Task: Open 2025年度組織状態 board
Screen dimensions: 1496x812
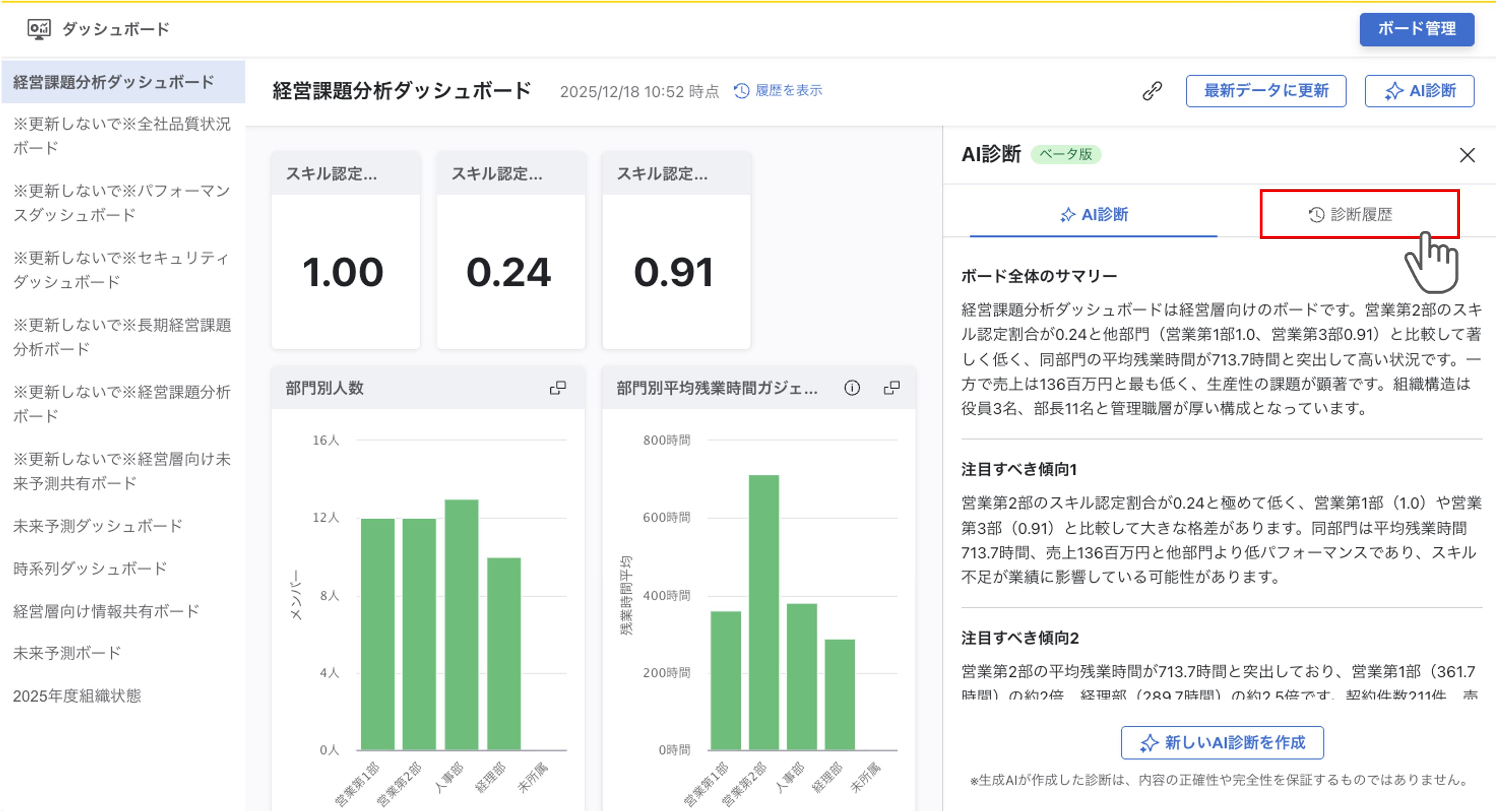Action: (x=76, y=695)
